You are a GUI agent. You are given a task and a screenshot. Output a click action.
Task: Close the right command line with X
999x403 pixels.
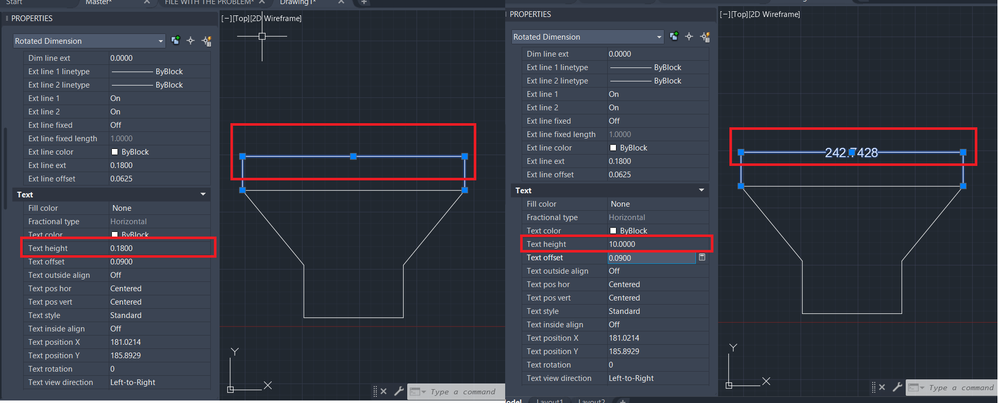click(882, 387)
